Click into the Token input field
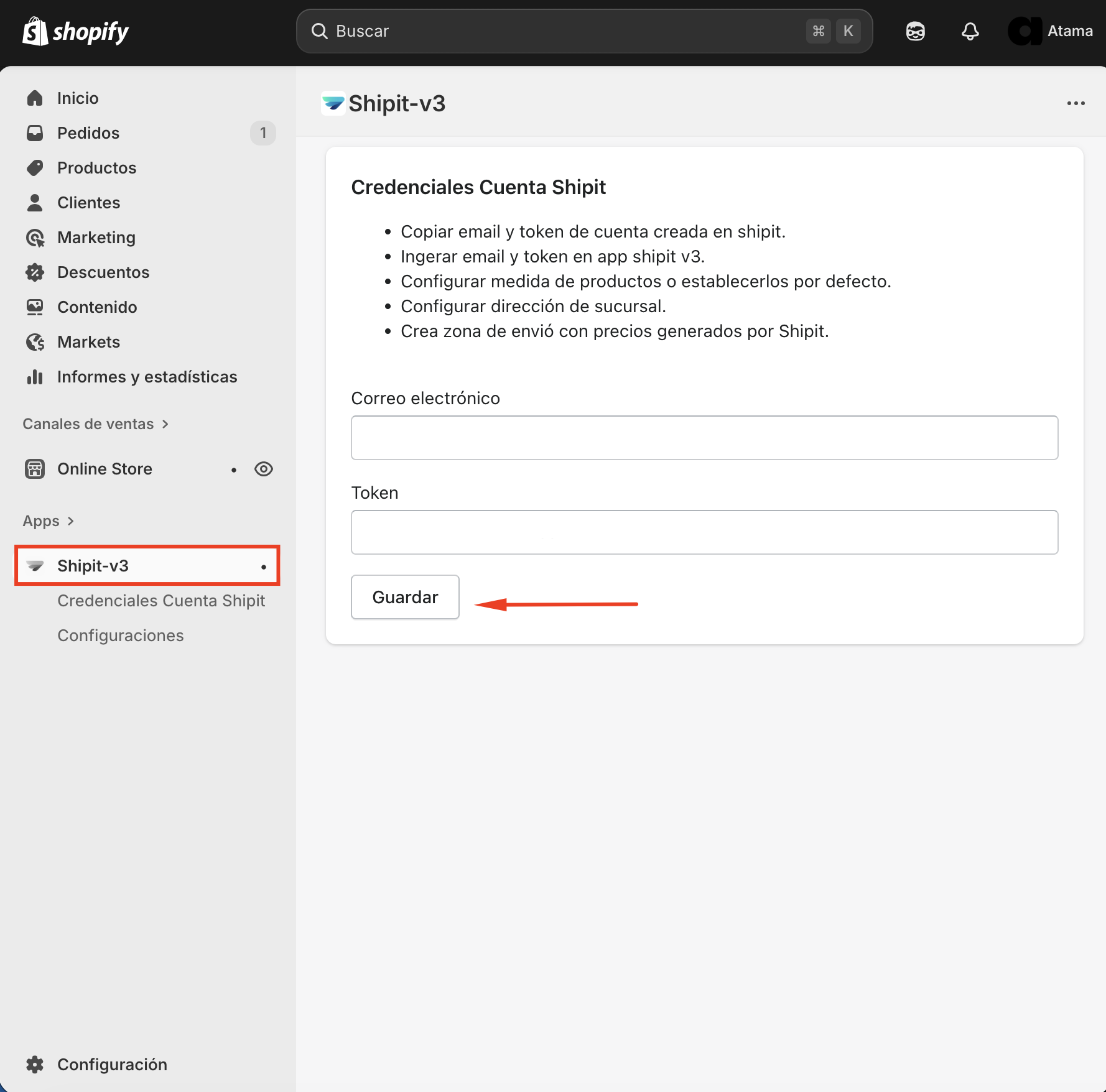Viewport: 1106px width, 1092px height. click(704, 532)
